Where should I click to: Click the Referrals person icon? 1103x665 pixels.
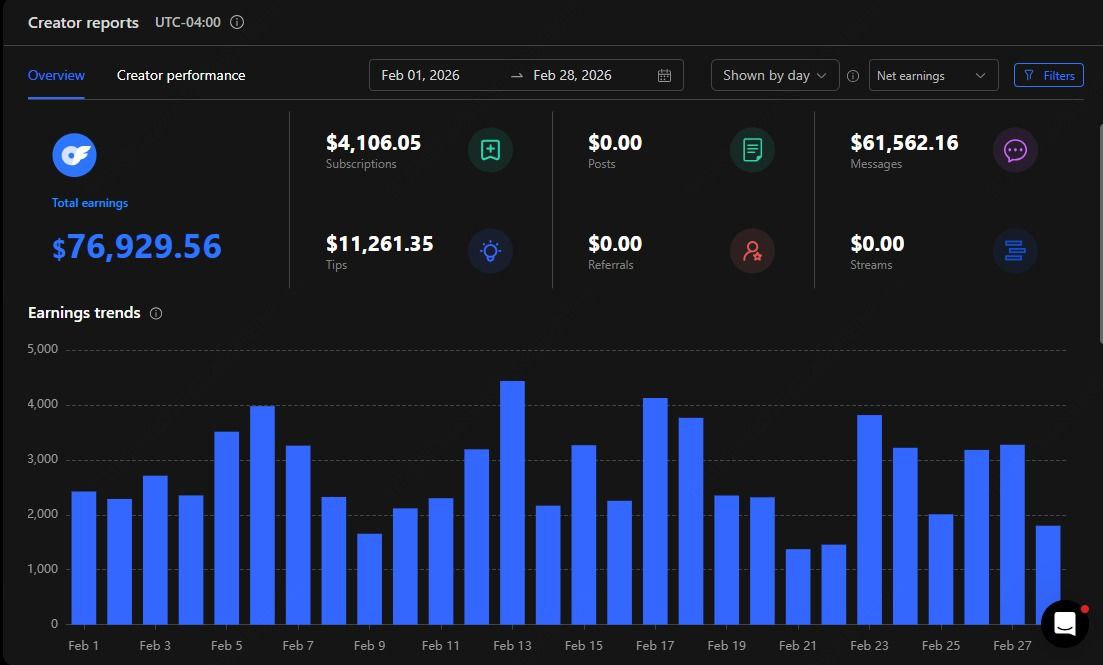(x=752, y=252)
